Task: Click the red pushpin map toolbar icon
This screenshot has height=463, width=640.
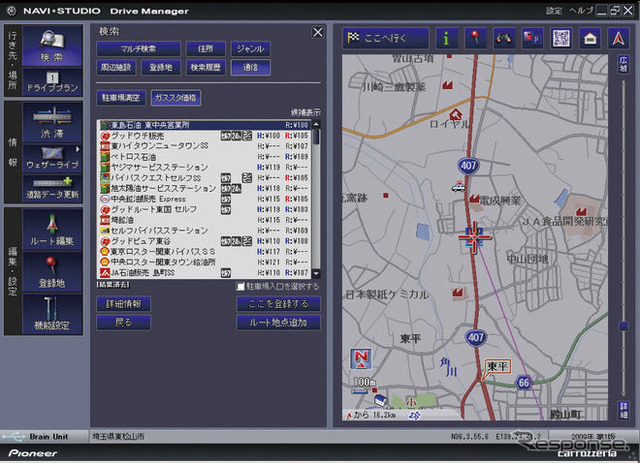Action: click(475, 39)
